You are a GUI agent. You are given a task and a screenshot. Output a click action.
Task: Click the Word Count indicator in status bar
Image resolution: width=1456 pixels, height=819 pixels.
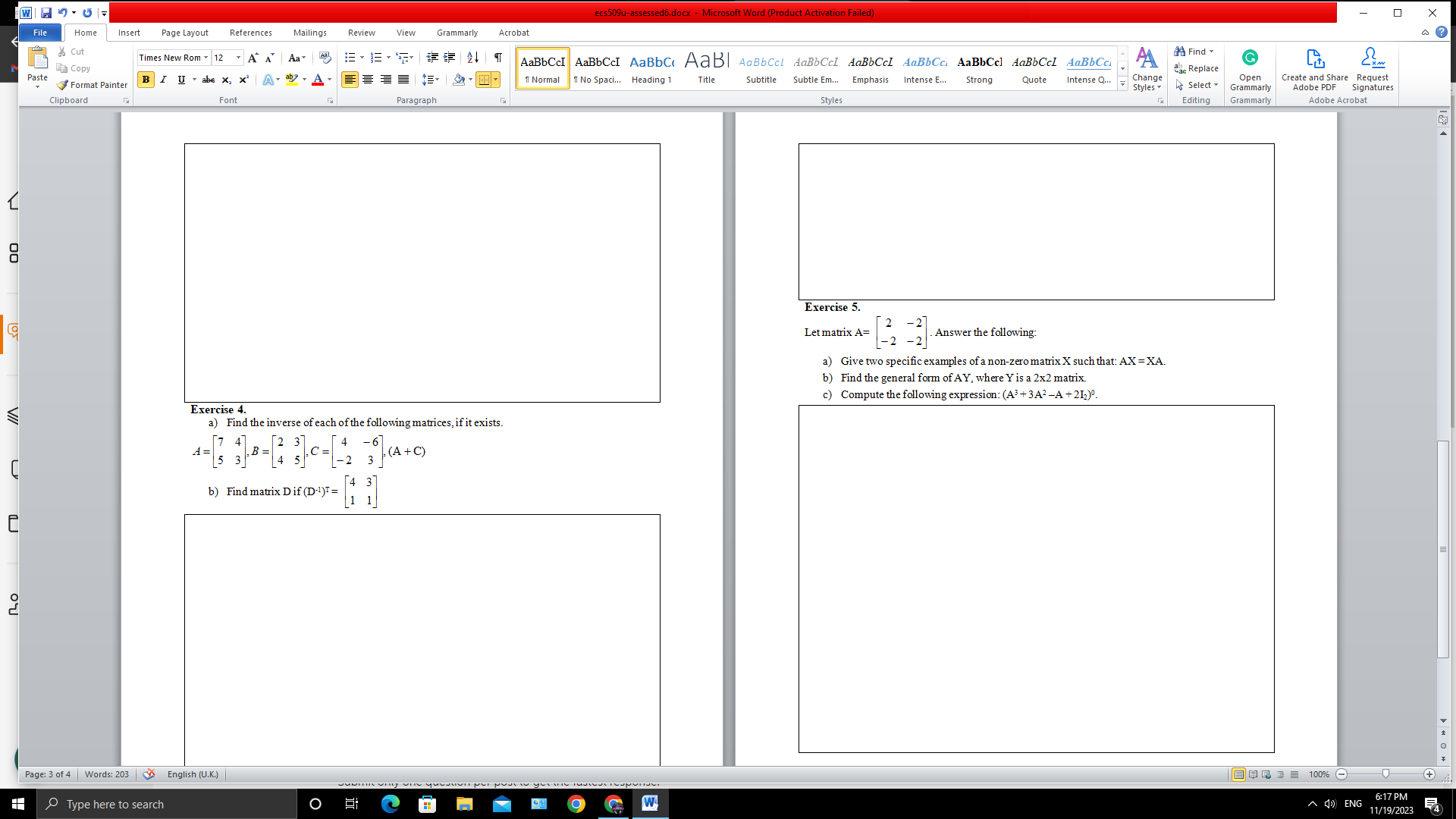click(x=107, y=774)
